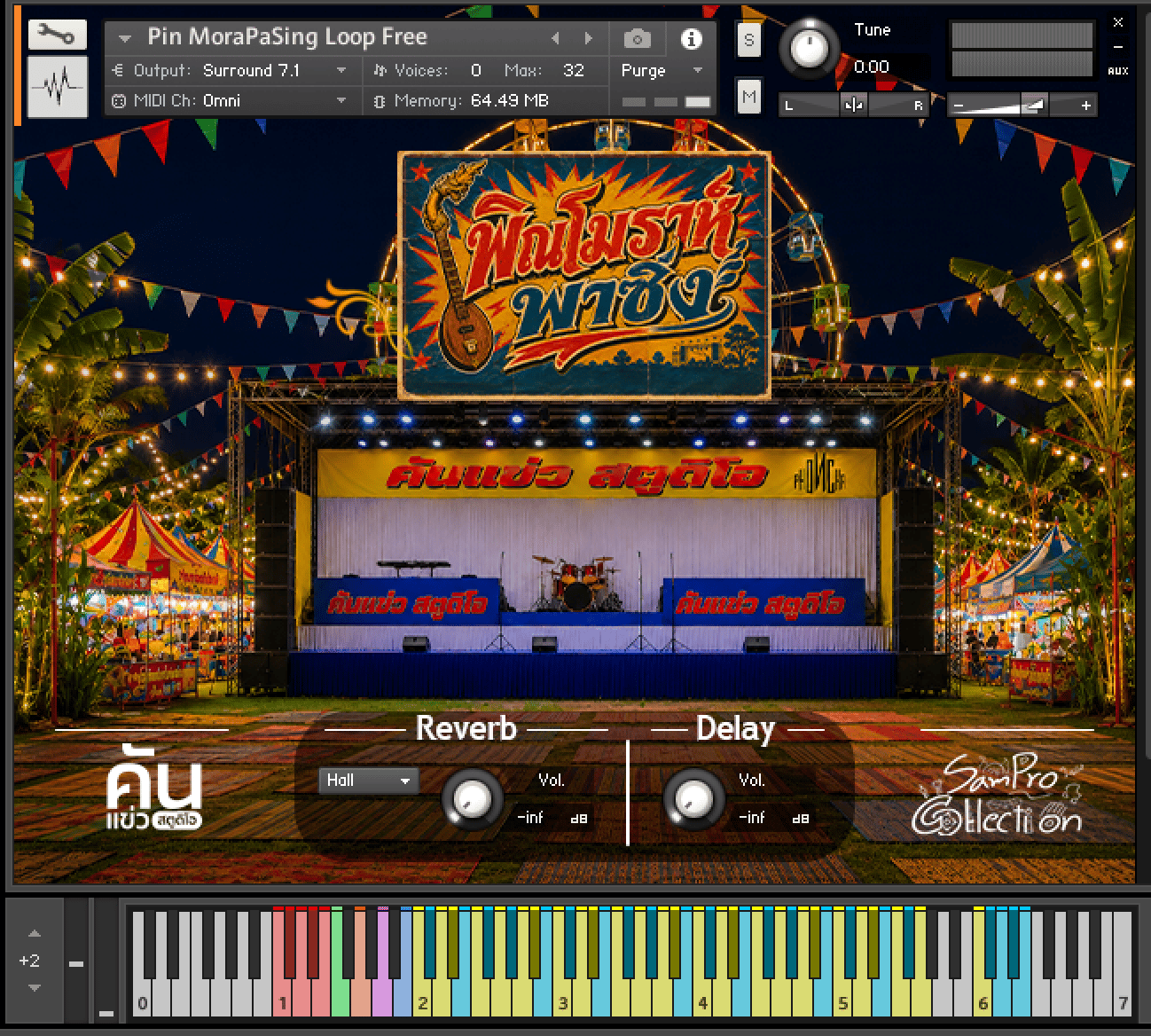Click the L-R pan slider
Viewport: 1151px width, 1036px height.
pos(853,106)
